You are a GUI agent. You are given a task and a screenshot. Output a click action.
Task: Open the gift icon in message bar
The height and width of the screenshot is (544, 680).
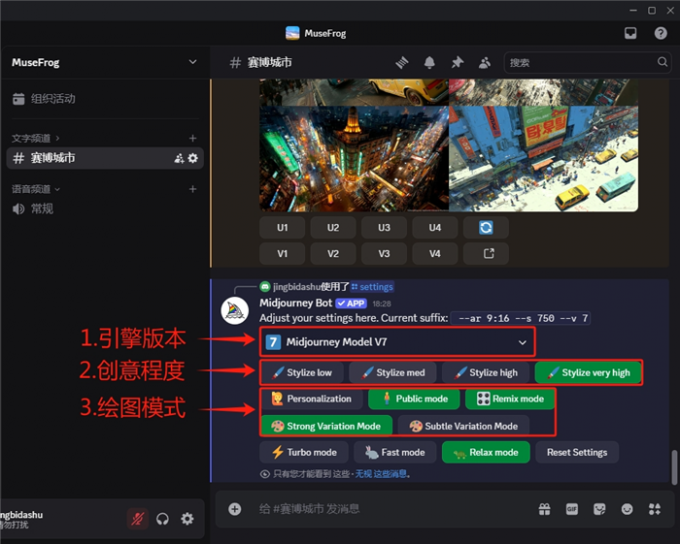point(544,509)
